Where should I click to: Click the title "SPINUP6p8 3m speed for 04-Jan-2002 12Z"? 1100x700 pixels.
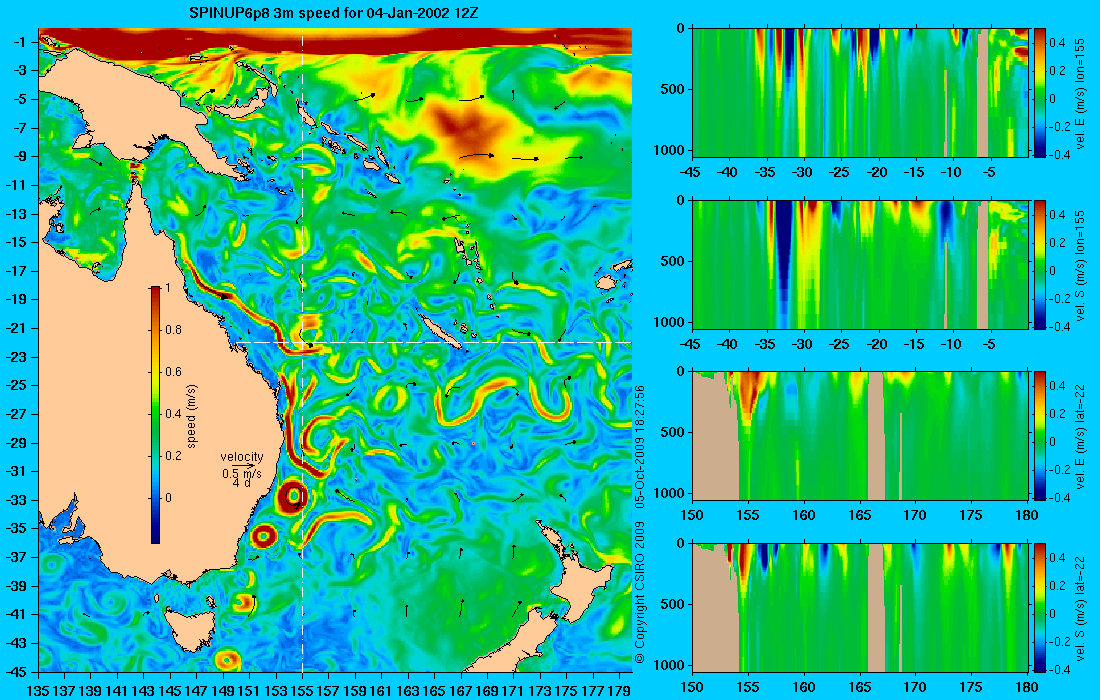(x=333, y=13)
